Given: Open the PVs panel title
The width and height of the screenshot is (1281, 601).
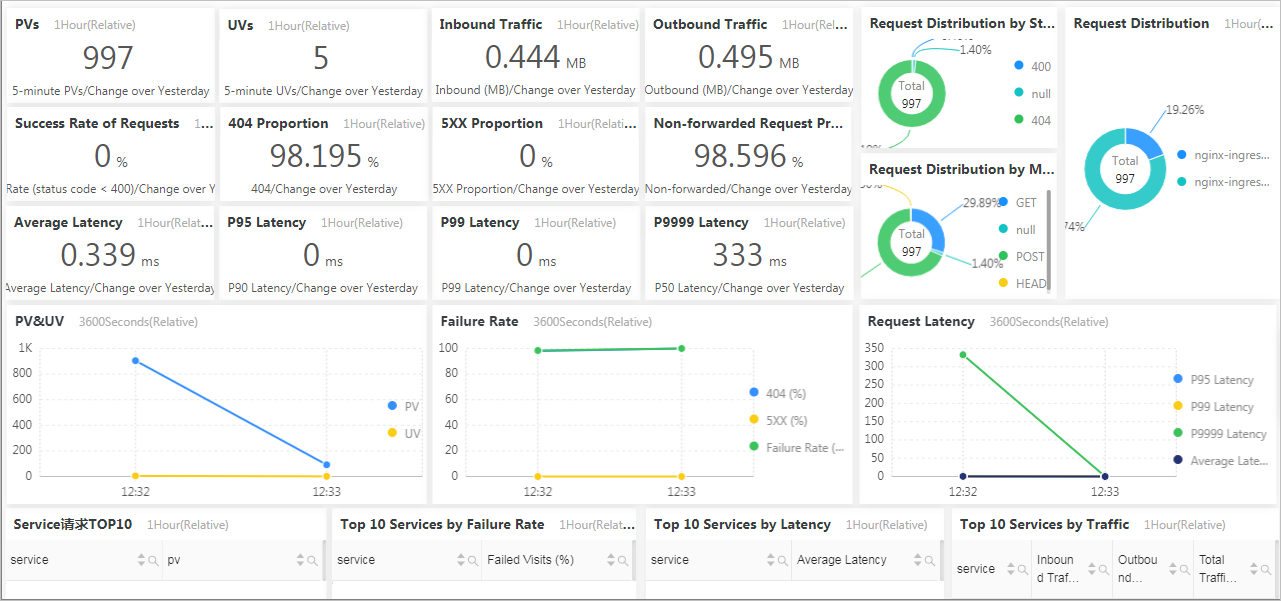Looking at the screenshot, I should pos(27,24).
